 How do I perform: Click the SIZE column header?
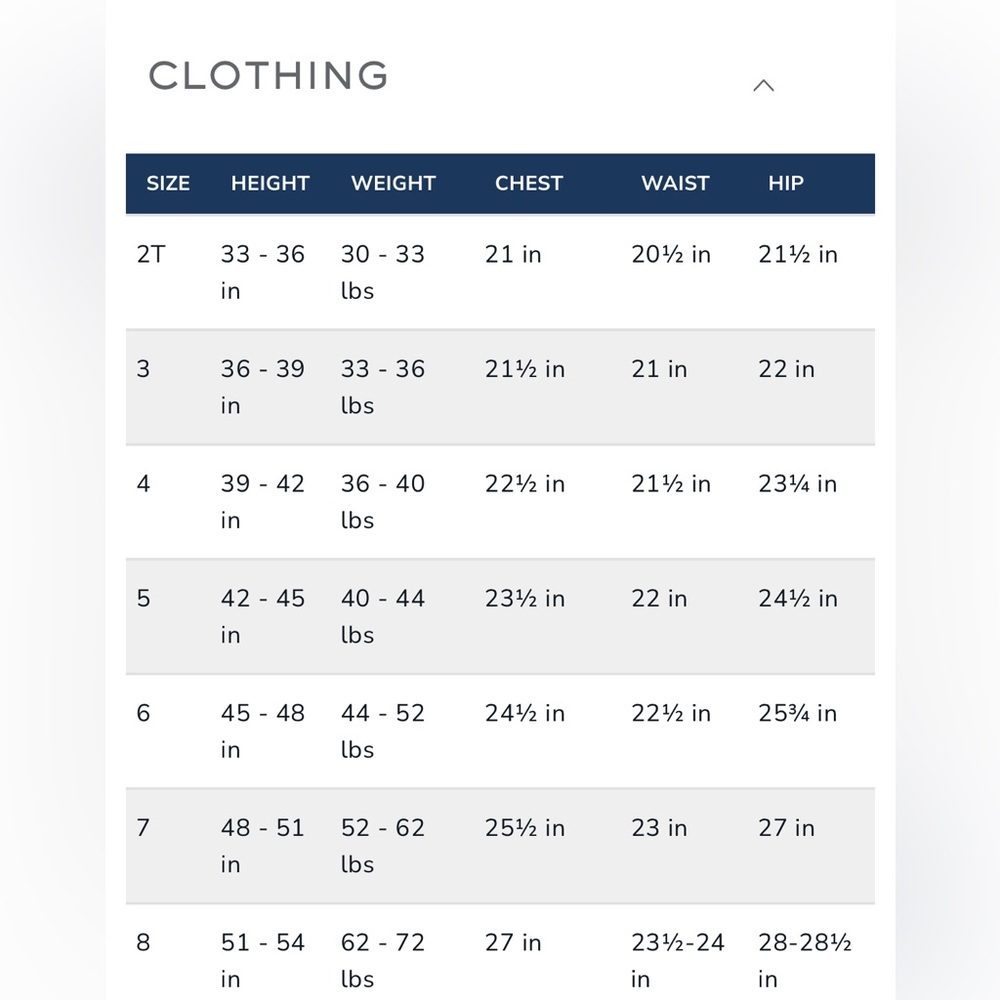(x=168, y=184)
